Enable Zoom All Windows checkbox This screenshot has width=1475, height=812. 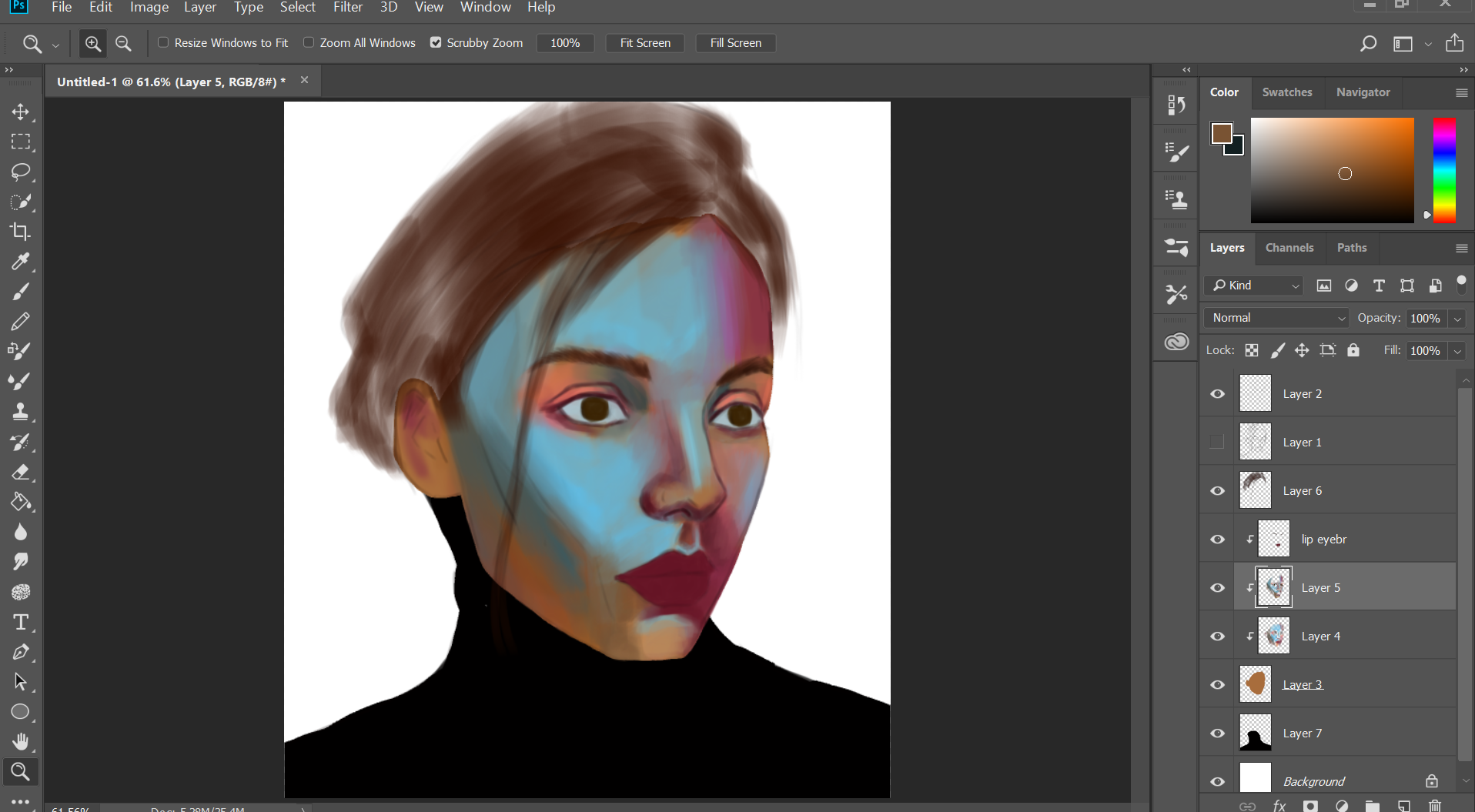click(309, 42)
